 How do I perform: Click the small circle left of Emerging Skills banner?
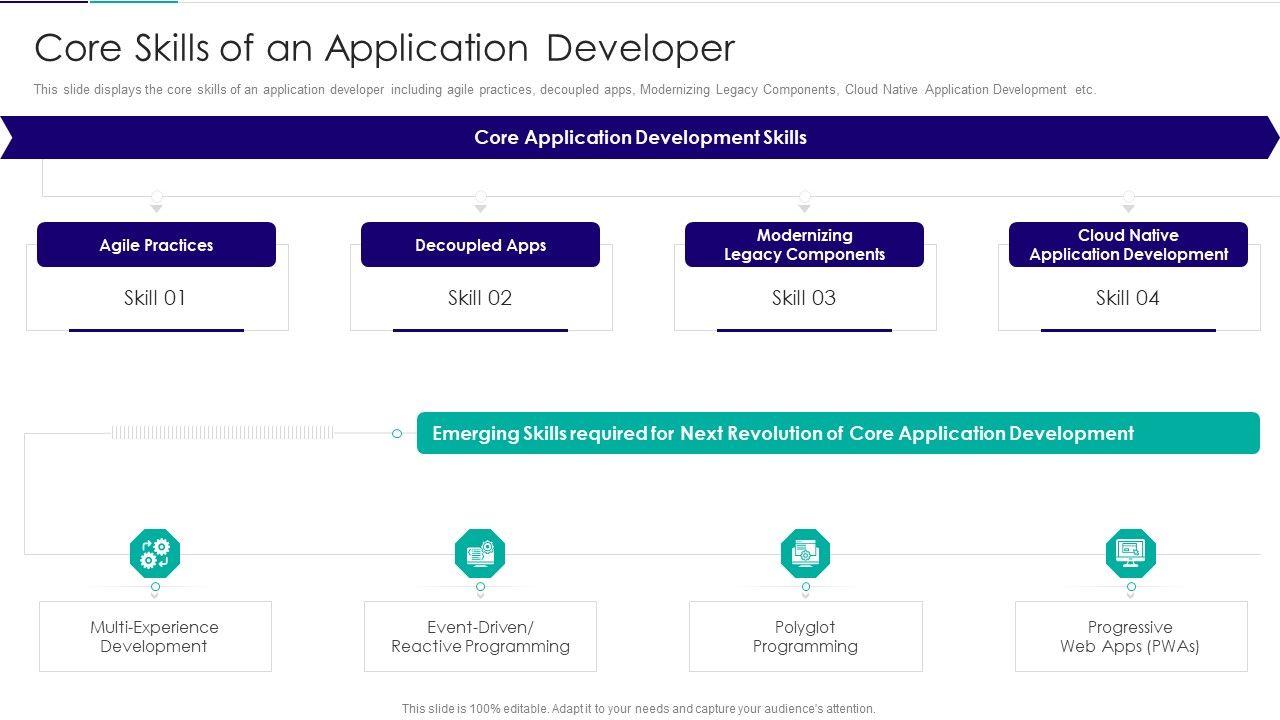[x=397, y=433]
